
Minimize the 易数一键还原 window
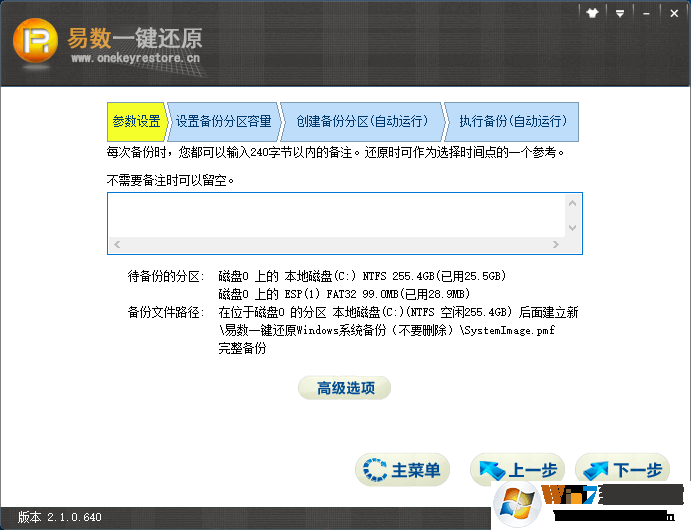click(646, 13)
